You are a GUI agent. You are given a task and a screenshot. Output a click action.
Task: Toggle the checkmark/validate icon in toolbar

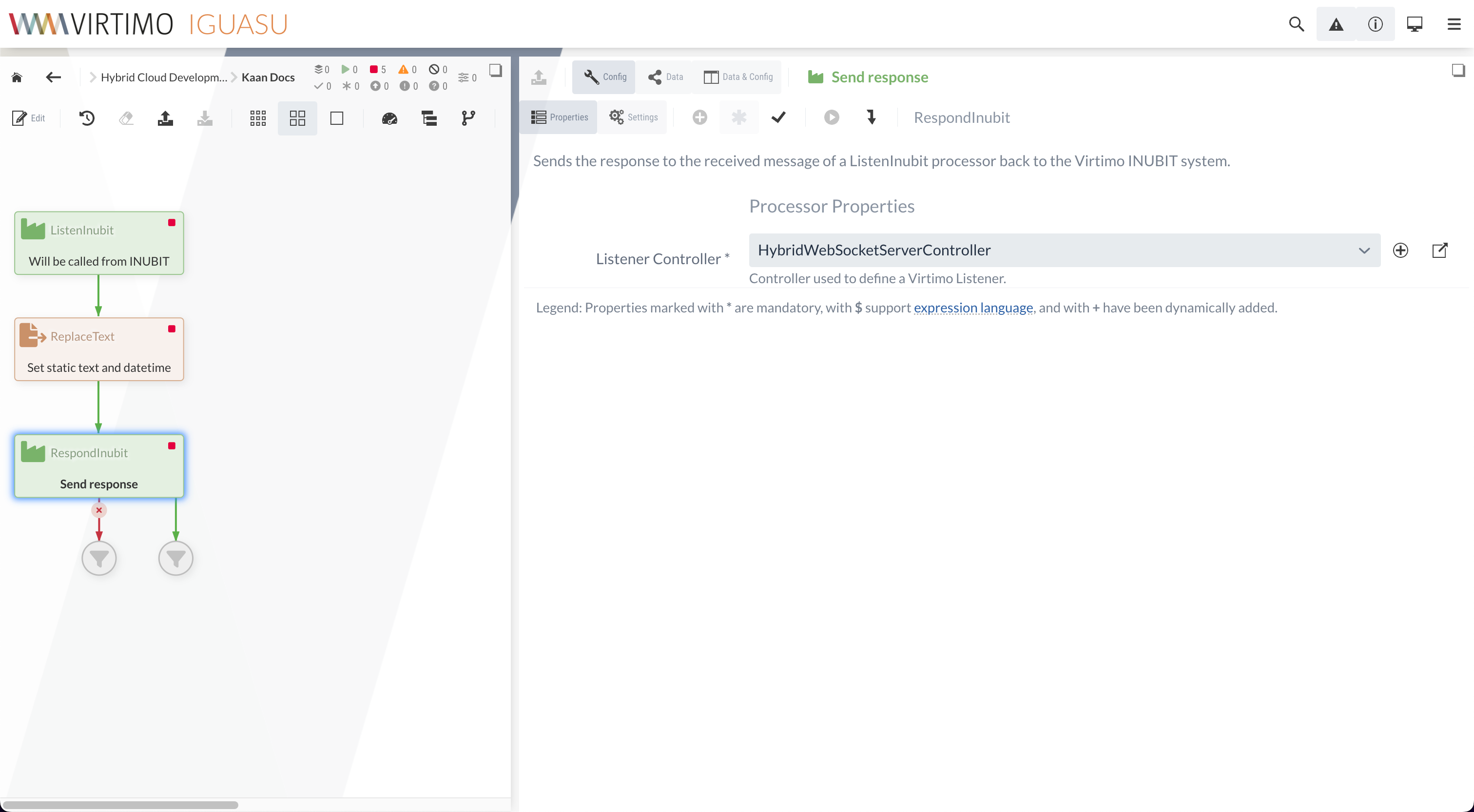tap(779, 117)
